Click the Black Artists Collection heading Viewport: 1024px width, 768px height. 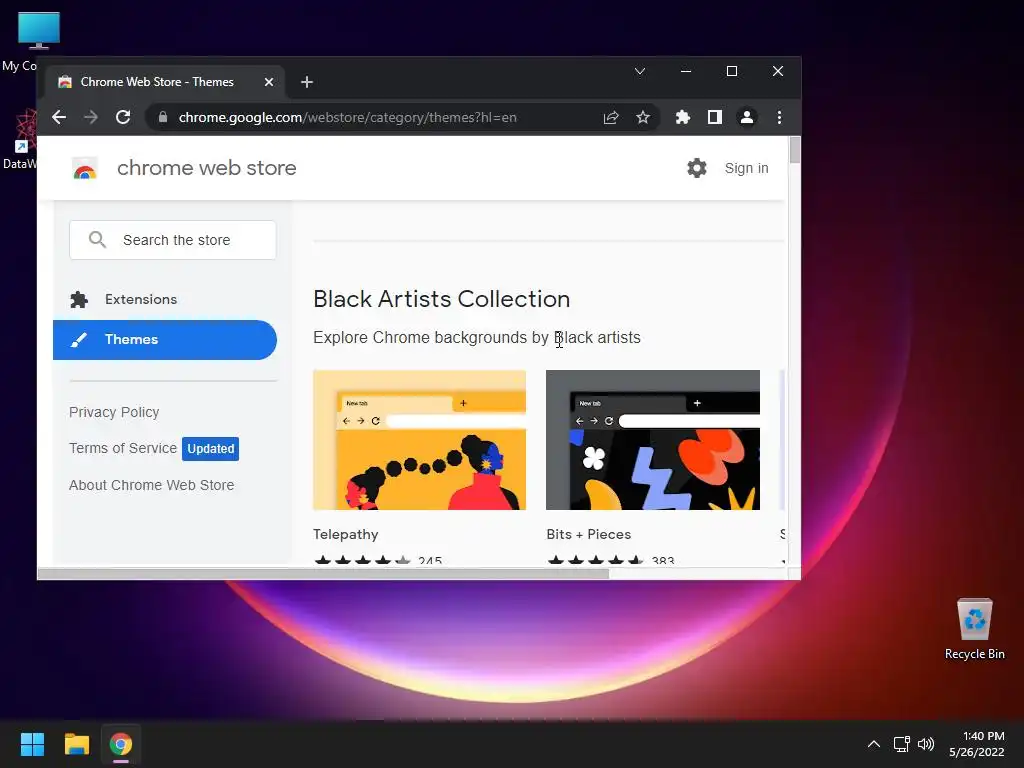click(x=441, y=299)
